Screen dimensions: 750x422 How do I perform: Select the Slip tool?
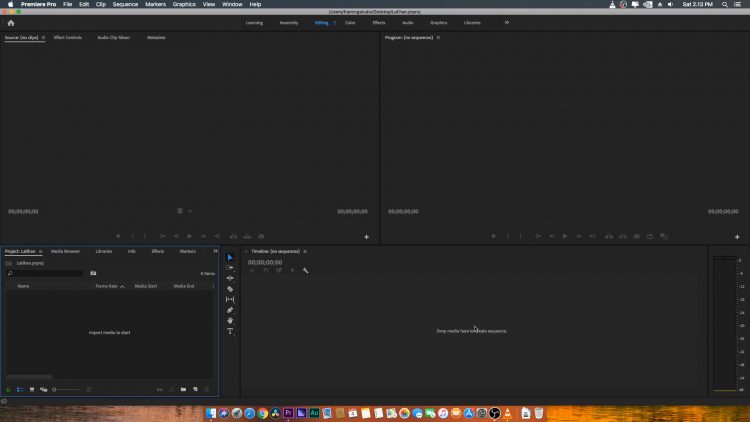point(230,300)
